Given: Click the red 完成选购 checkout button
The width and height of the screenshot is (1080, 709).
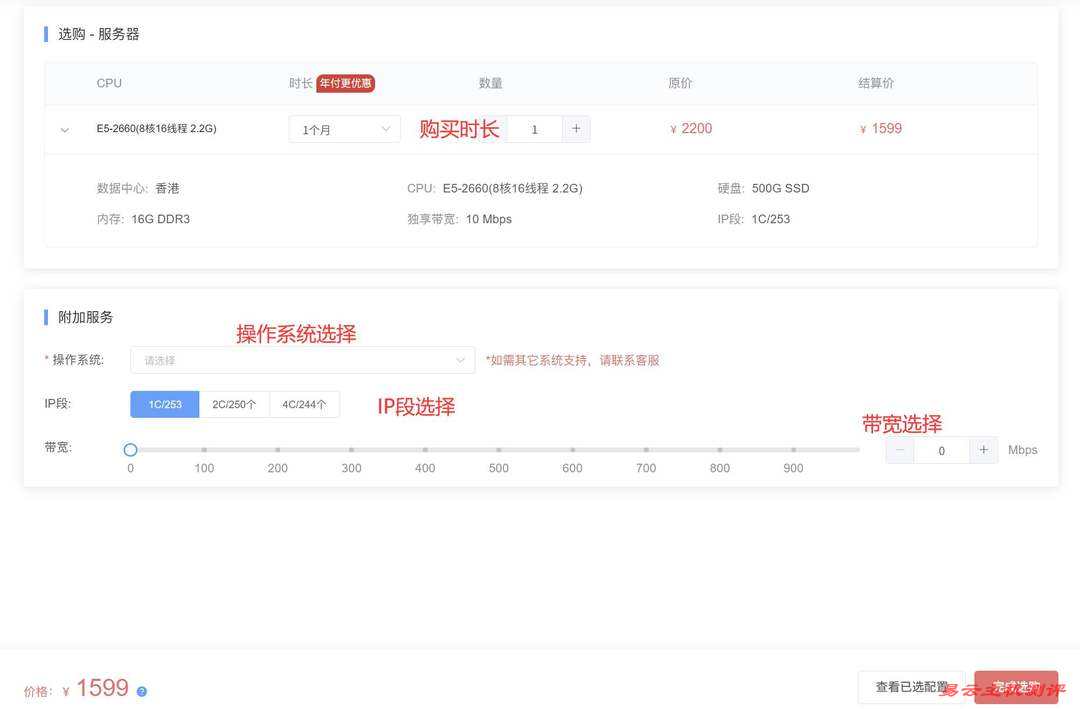Looking at the screenshot, I should coord(1016,687).
